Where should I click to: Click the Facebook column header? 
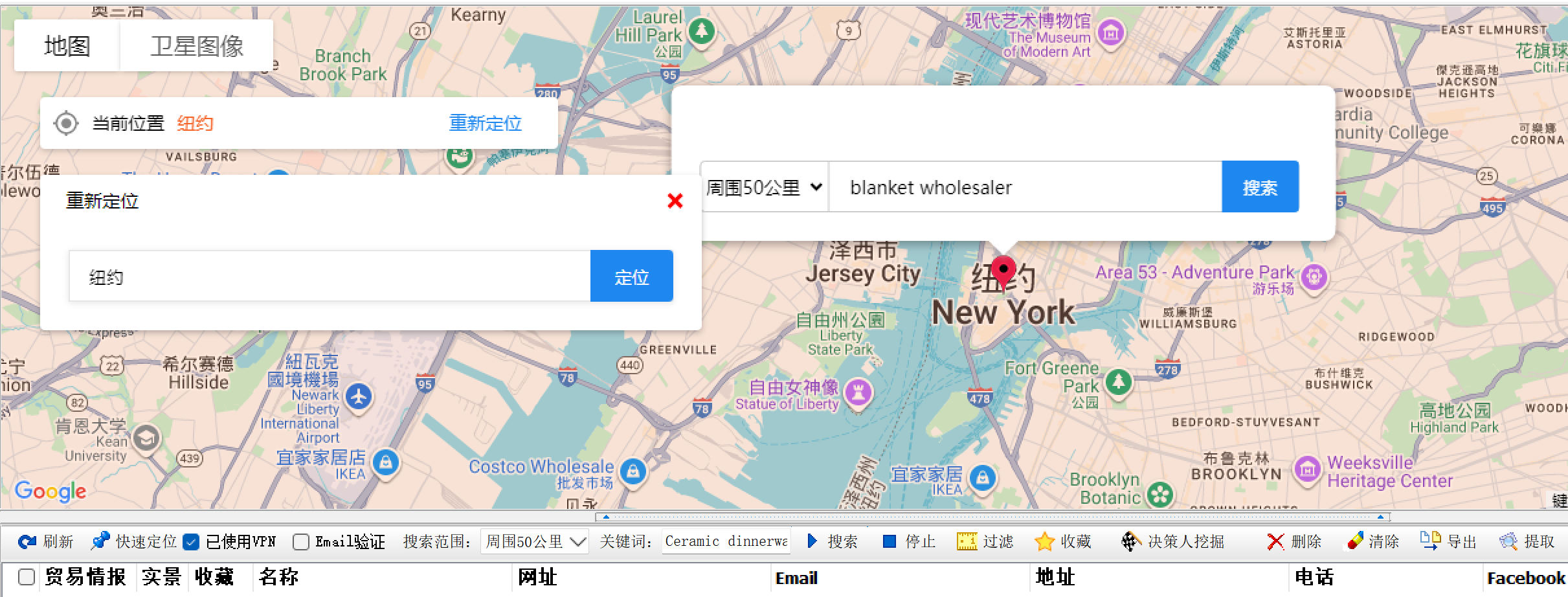coord(1526,578)
